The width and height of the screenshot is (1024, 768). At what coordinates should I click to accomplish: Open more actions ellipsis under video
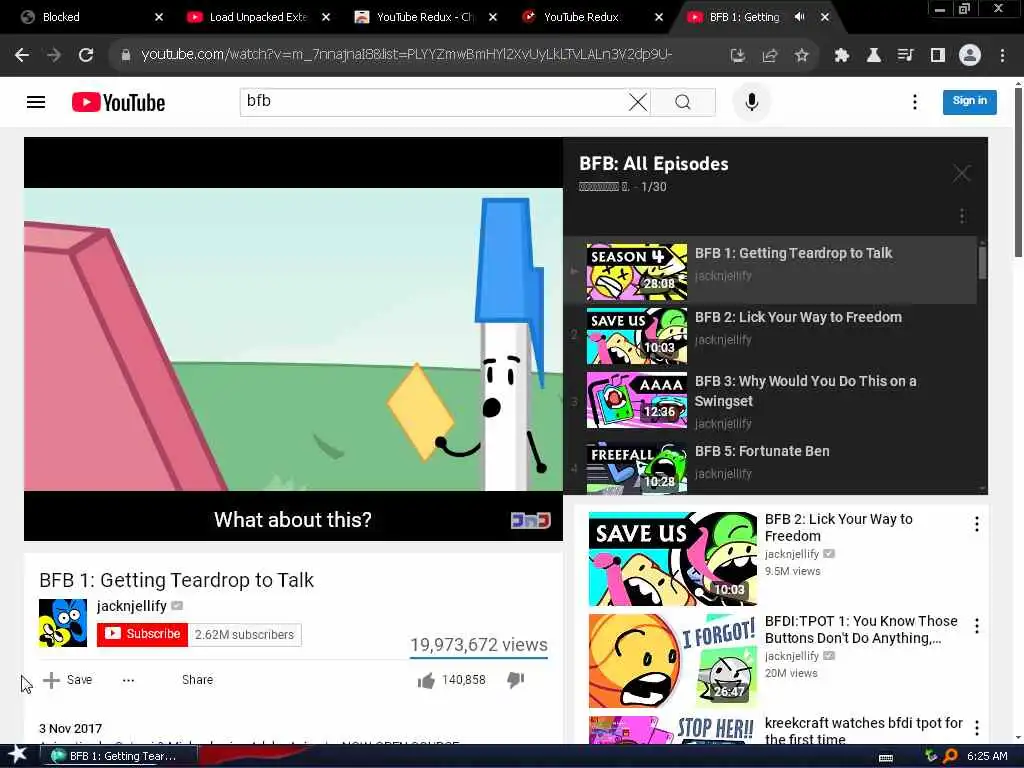(128, 680)
